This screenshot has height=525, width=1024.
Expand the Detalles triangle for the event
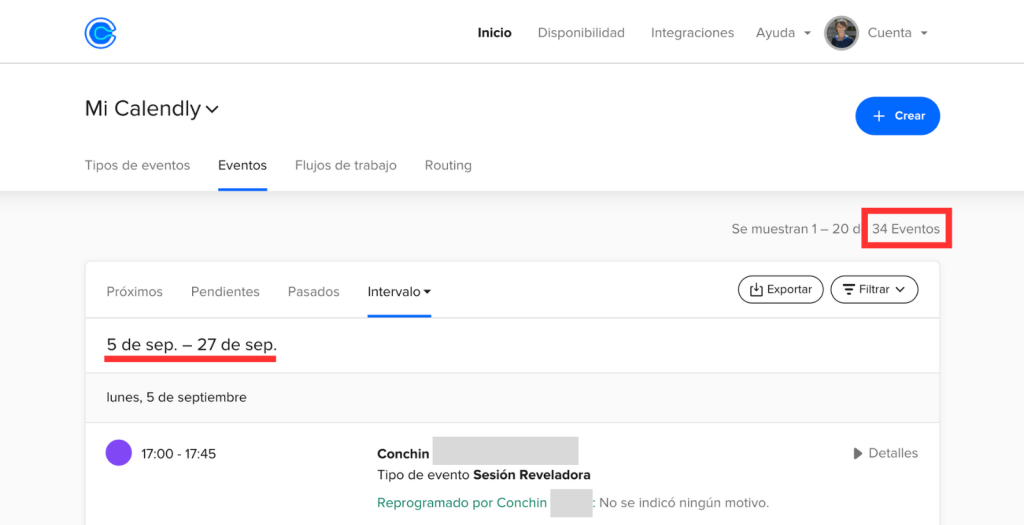click(x=857, y=453)
